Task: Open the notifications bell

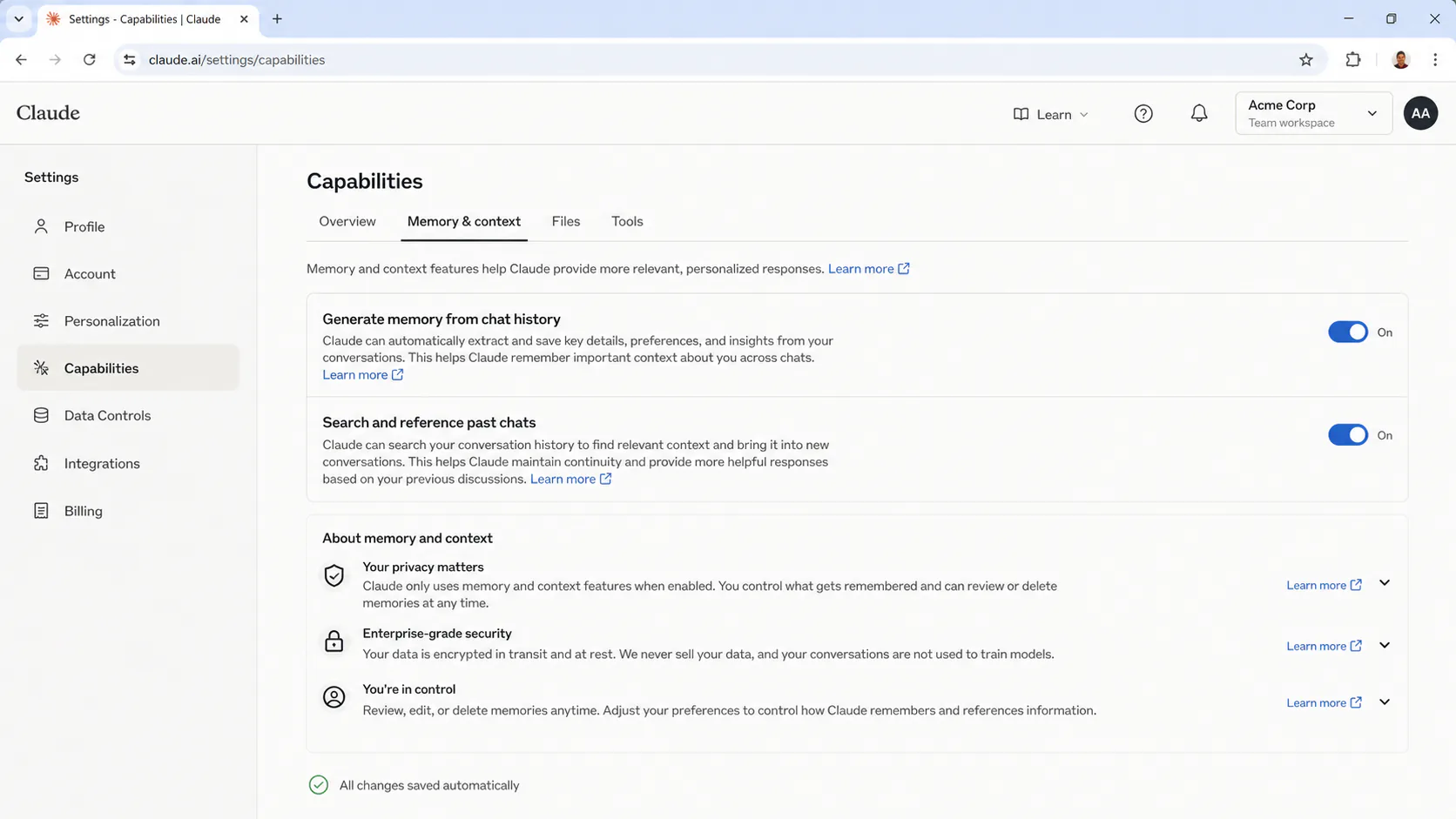Action: pyautogui.click(x=1199, y=114)
